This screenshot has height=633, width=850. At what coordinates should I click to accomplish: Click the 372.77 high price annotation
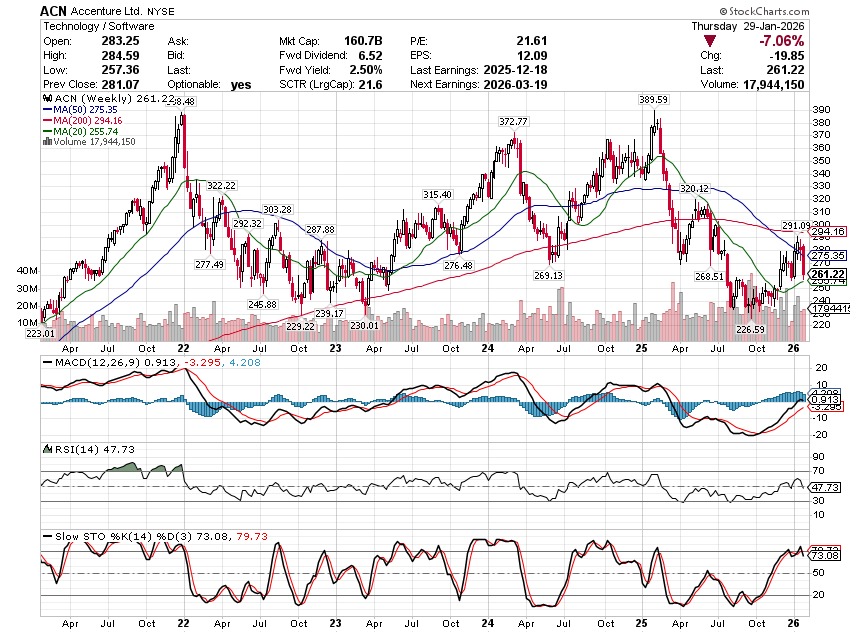point(513,121)
